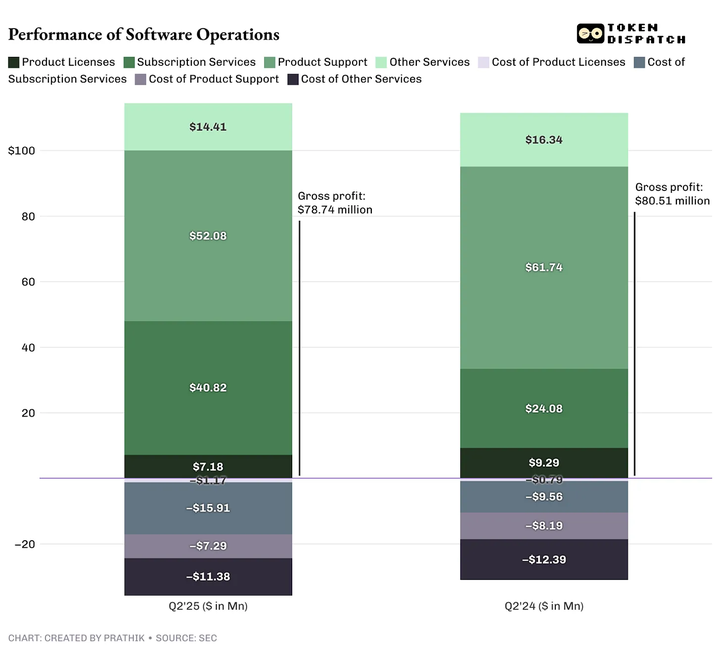Screen dimensions: 720x659
Task: Click the Q2'25 ($ in Mn) axis label
Action: [x=208, y=606]
